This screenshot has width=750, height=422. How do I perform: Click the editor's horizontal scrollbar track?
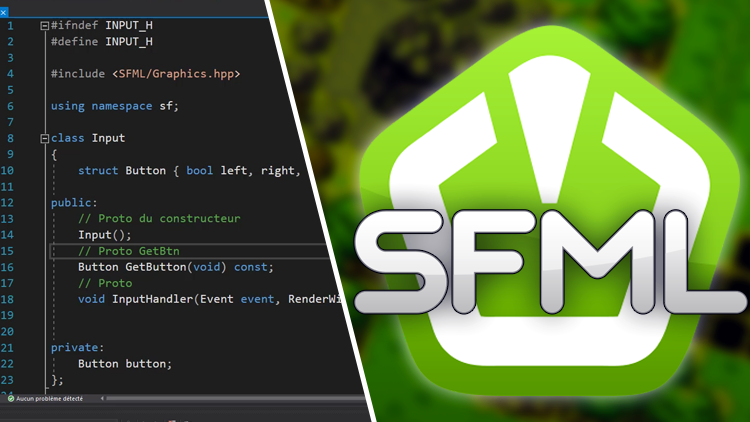(x=234, y=398)
